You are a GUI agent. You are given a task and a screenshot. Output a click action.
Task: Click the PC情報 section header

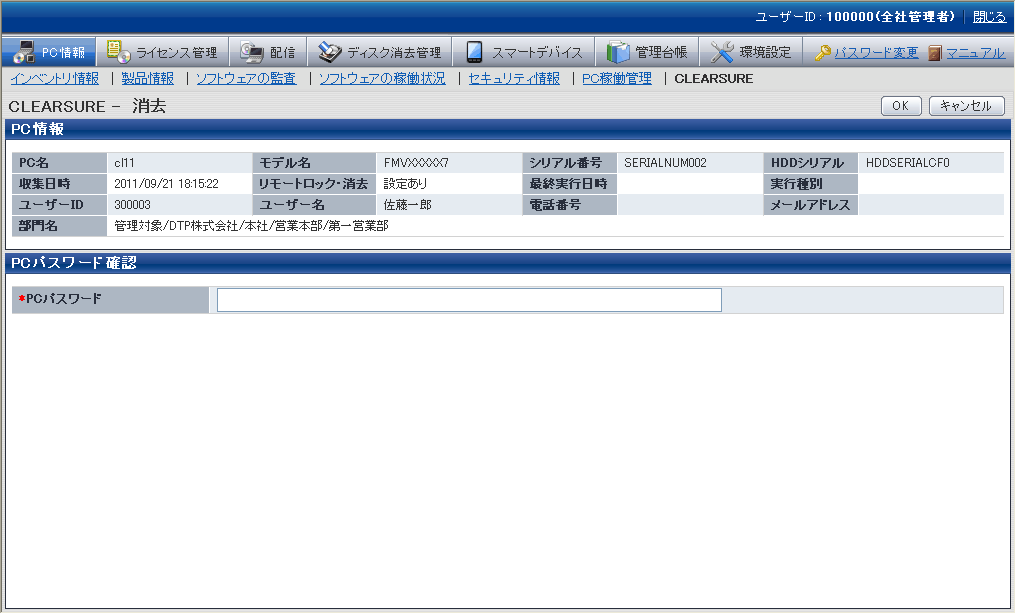(507, 129)
